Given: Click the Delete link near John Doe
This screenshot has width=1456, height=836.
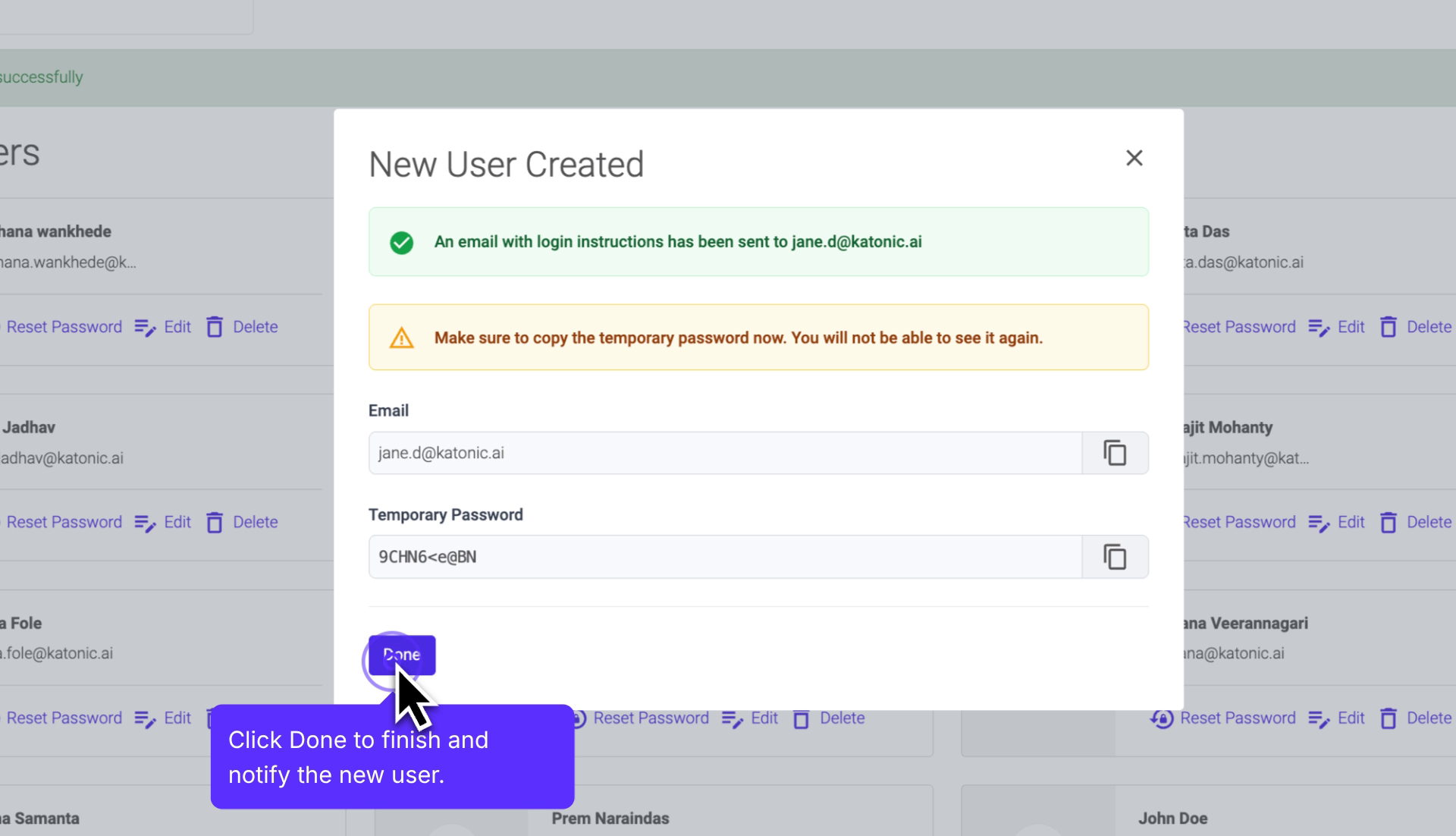Looking at the screenshot, I should click(1429, 718).
